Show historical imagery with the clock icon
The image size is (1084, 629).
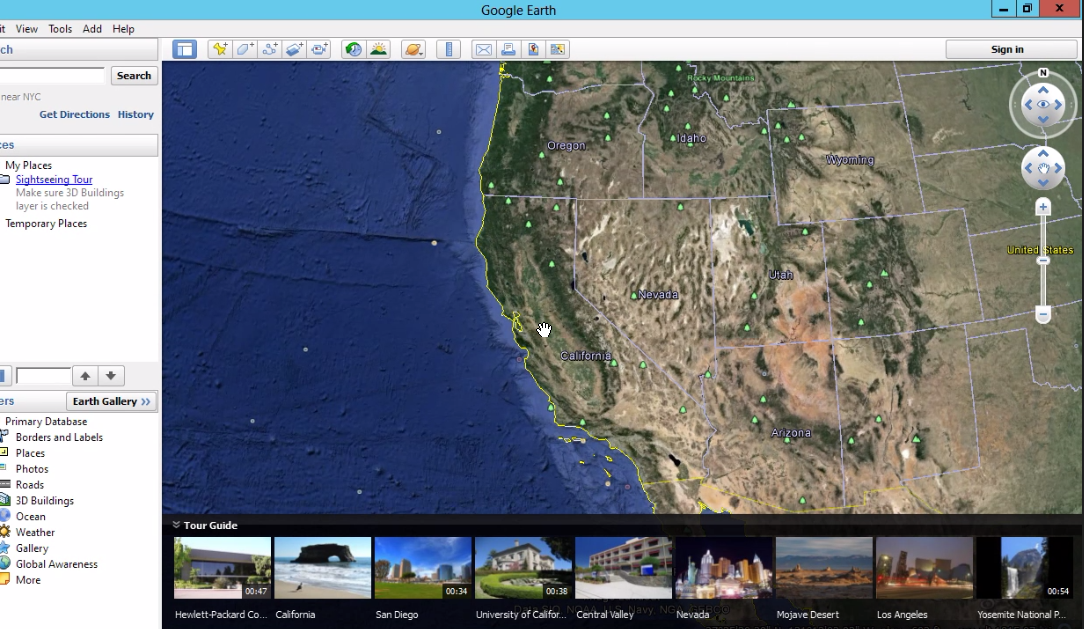click(x=353, y=49)
